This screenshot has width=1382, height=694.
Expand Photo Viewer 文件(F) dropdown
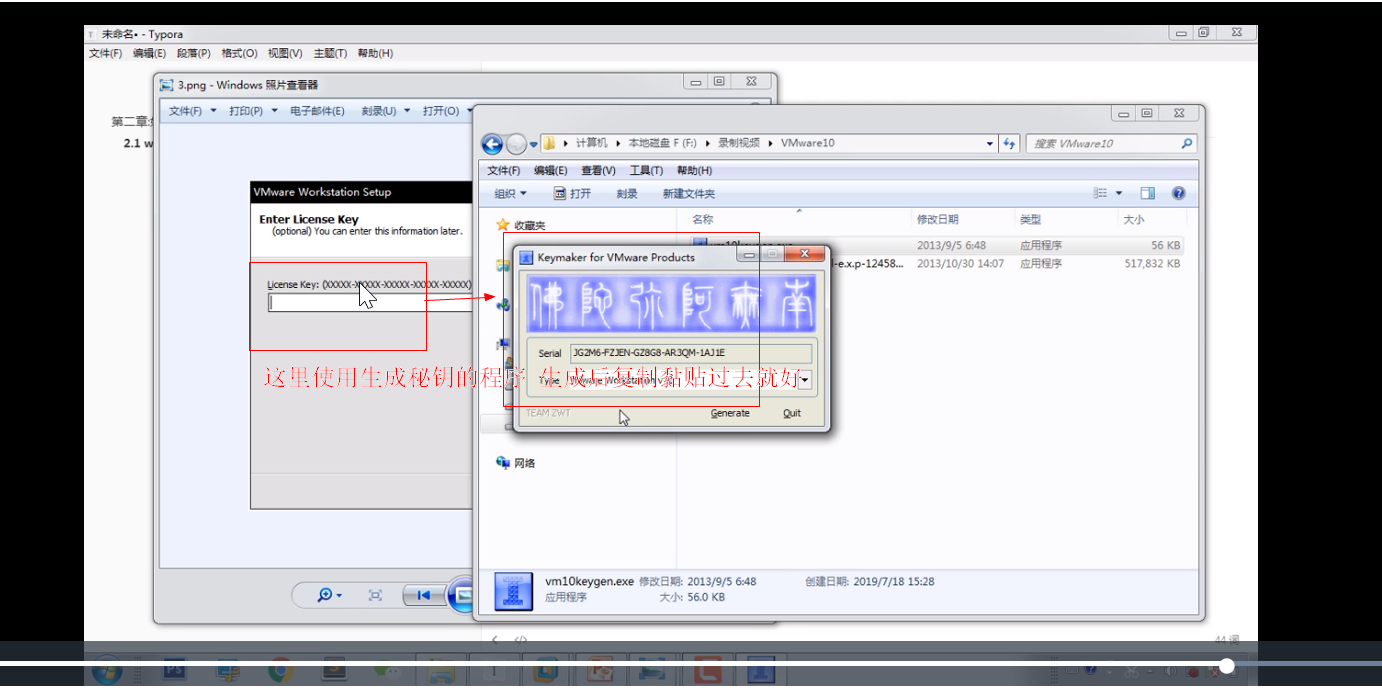192,111
